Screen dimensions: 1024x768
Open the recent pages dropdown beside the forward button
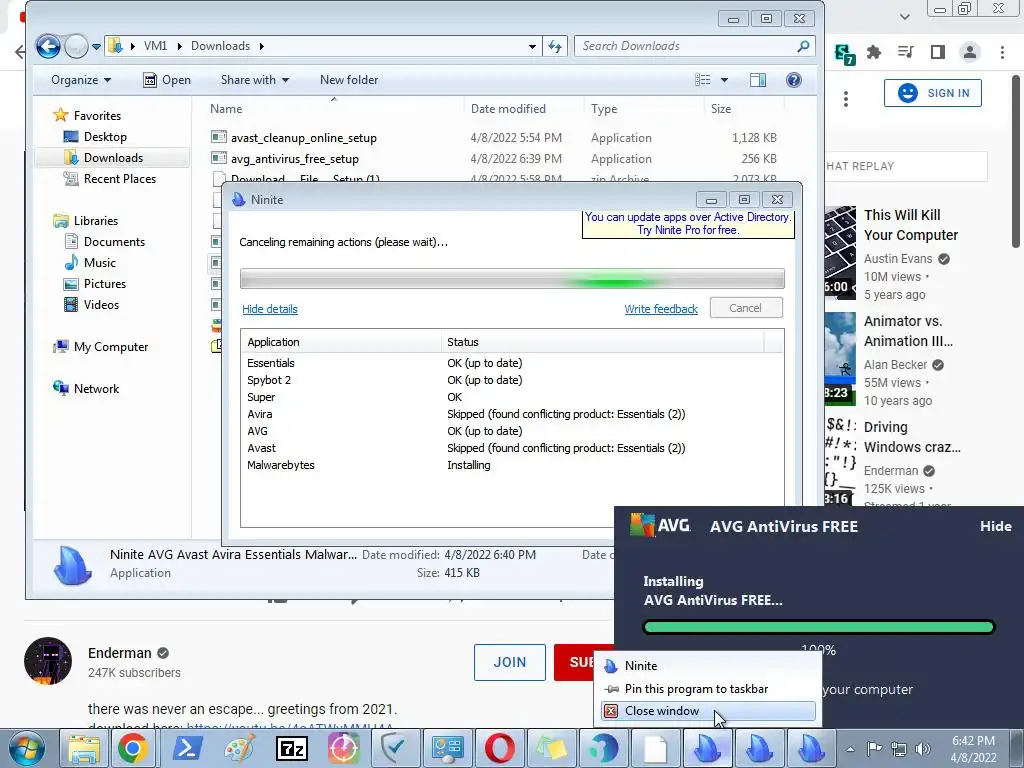tap(96, 46)
